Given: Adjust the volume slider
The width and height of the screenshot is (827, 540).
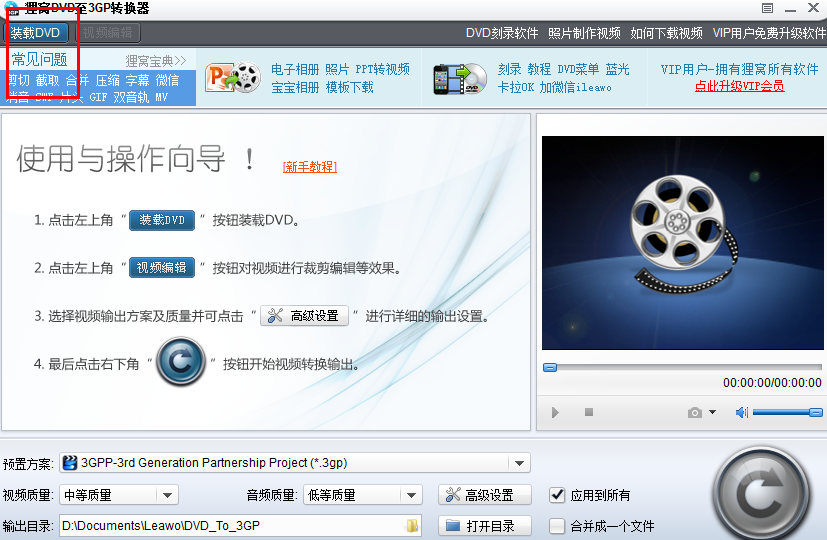Looking at the screenshot, I should 787,412.
